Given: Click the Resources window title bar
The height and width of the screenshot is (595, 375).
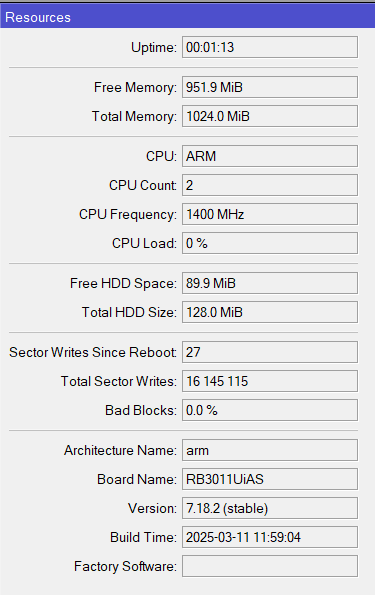Looking at the screenshot, I should tap(188, 17).
